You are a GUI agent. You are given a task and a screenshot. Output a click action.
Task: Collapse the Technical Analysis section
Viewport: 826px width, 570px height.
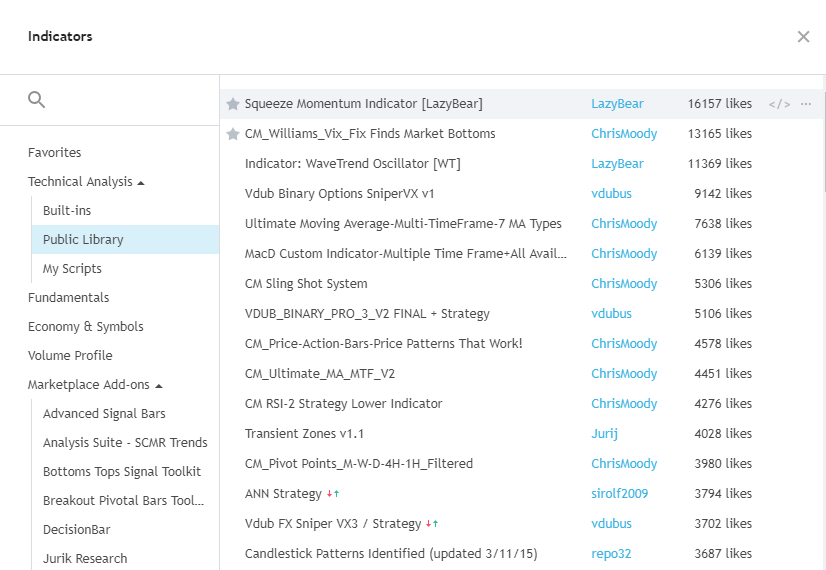(140, 182)
